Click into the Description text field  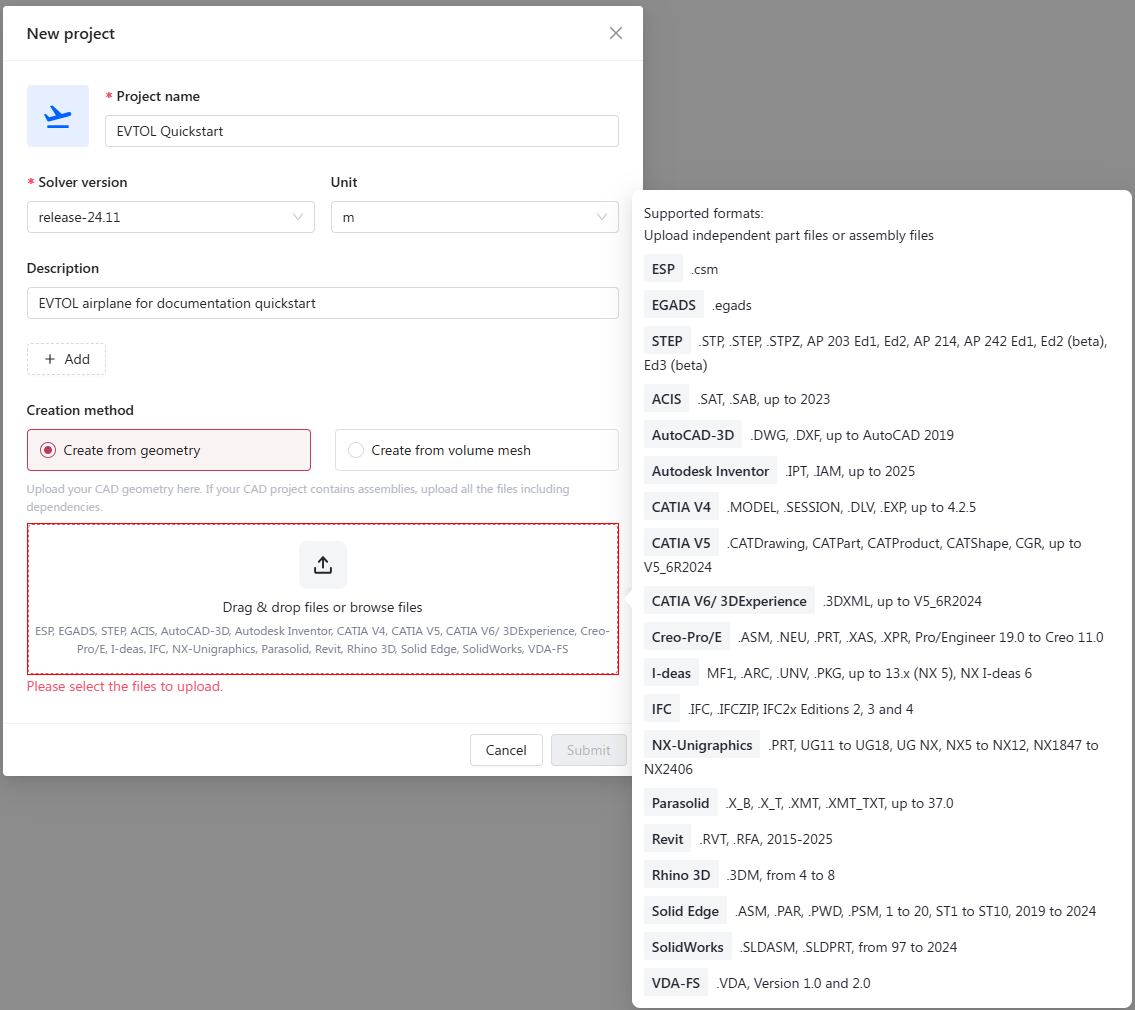point(322,303)
